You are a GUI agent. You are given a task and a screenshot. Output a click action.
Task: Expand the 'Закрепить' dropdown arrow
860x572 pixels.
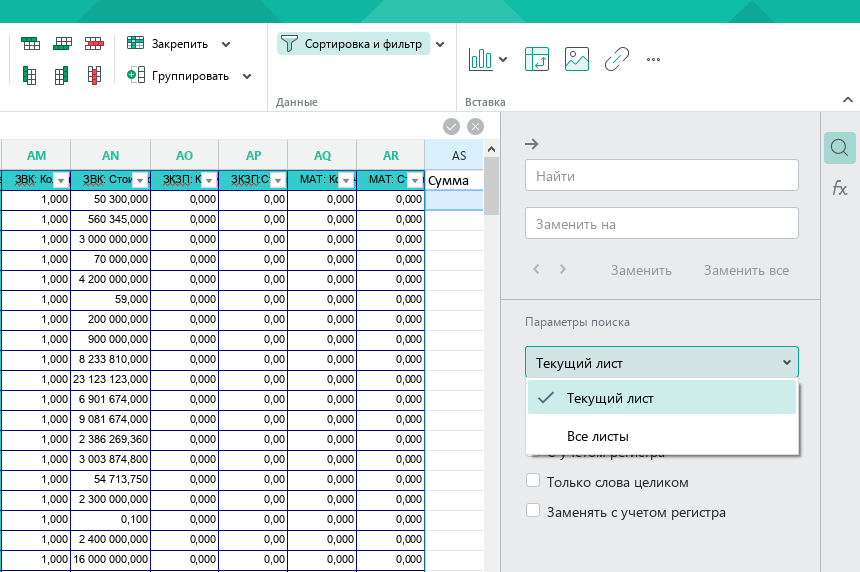click(226, 44)
